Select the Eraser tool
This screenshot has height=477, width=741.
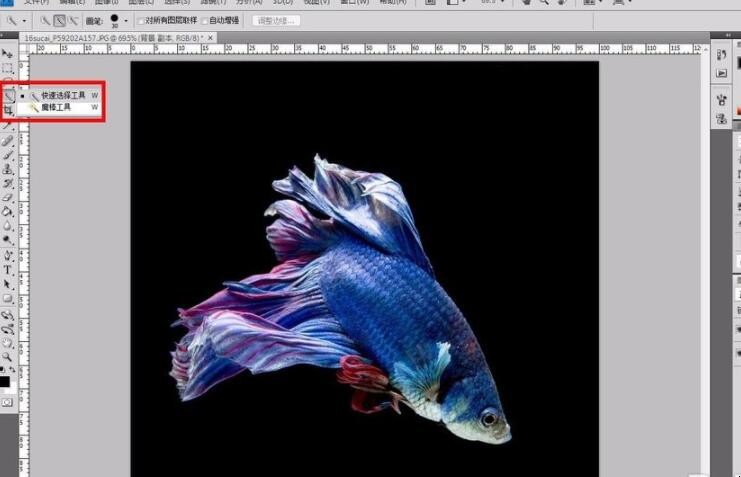click(8, 198)
